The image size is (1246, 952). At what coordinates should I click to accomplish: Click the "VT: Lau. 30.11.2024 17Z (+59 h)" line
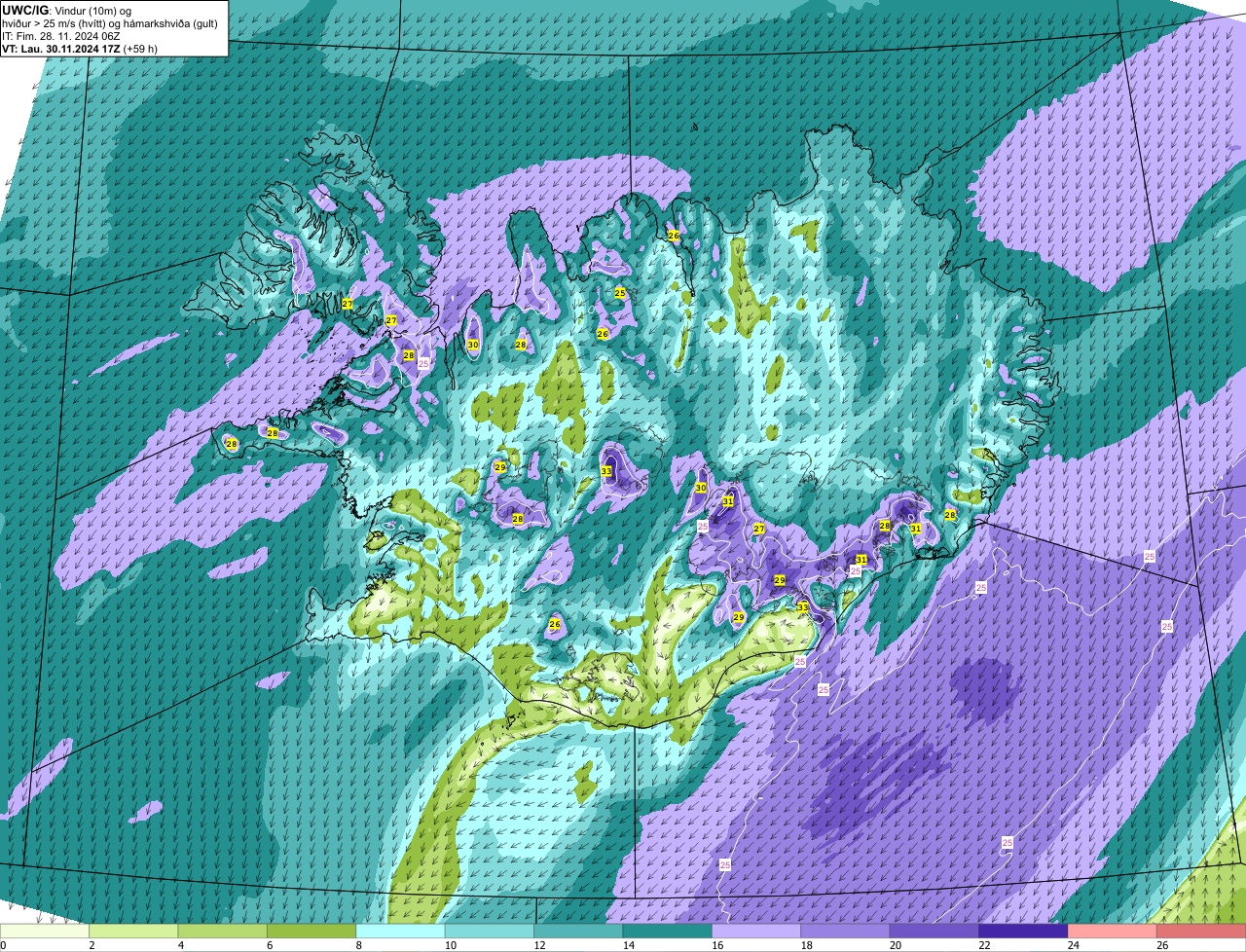80,48
